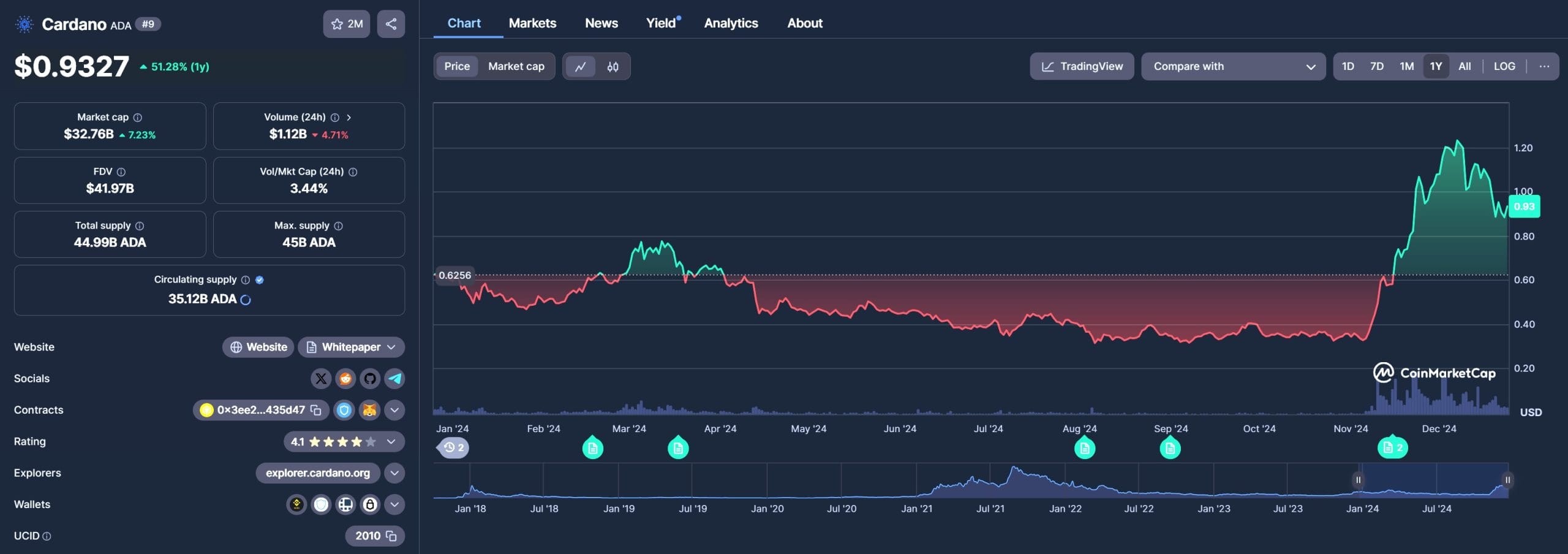Open the Trust Wallet shield icon
The width and height of the screenshot is (1568, 554).
(x=321, y=505)
